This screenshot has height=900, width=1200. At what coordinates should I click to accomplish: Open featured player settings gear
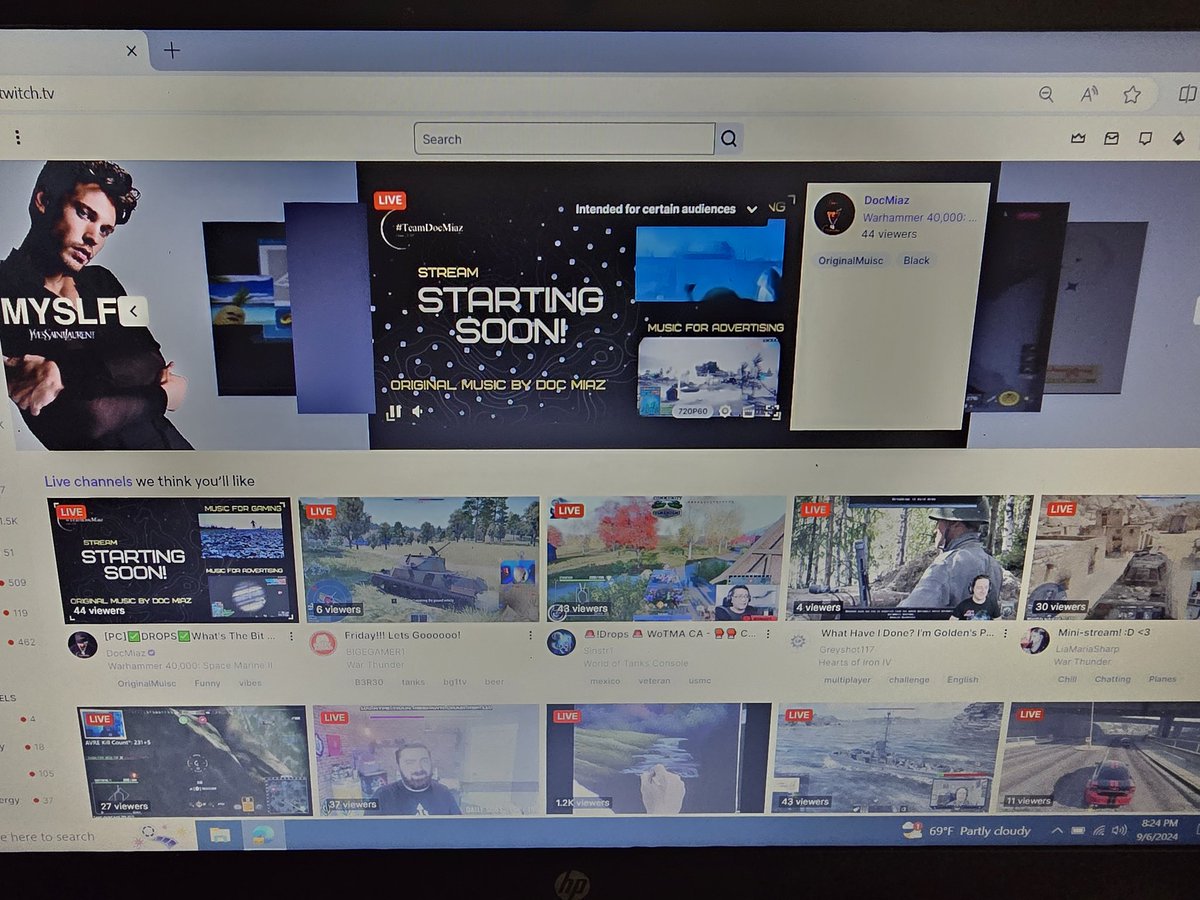click(x=725, y=411)
